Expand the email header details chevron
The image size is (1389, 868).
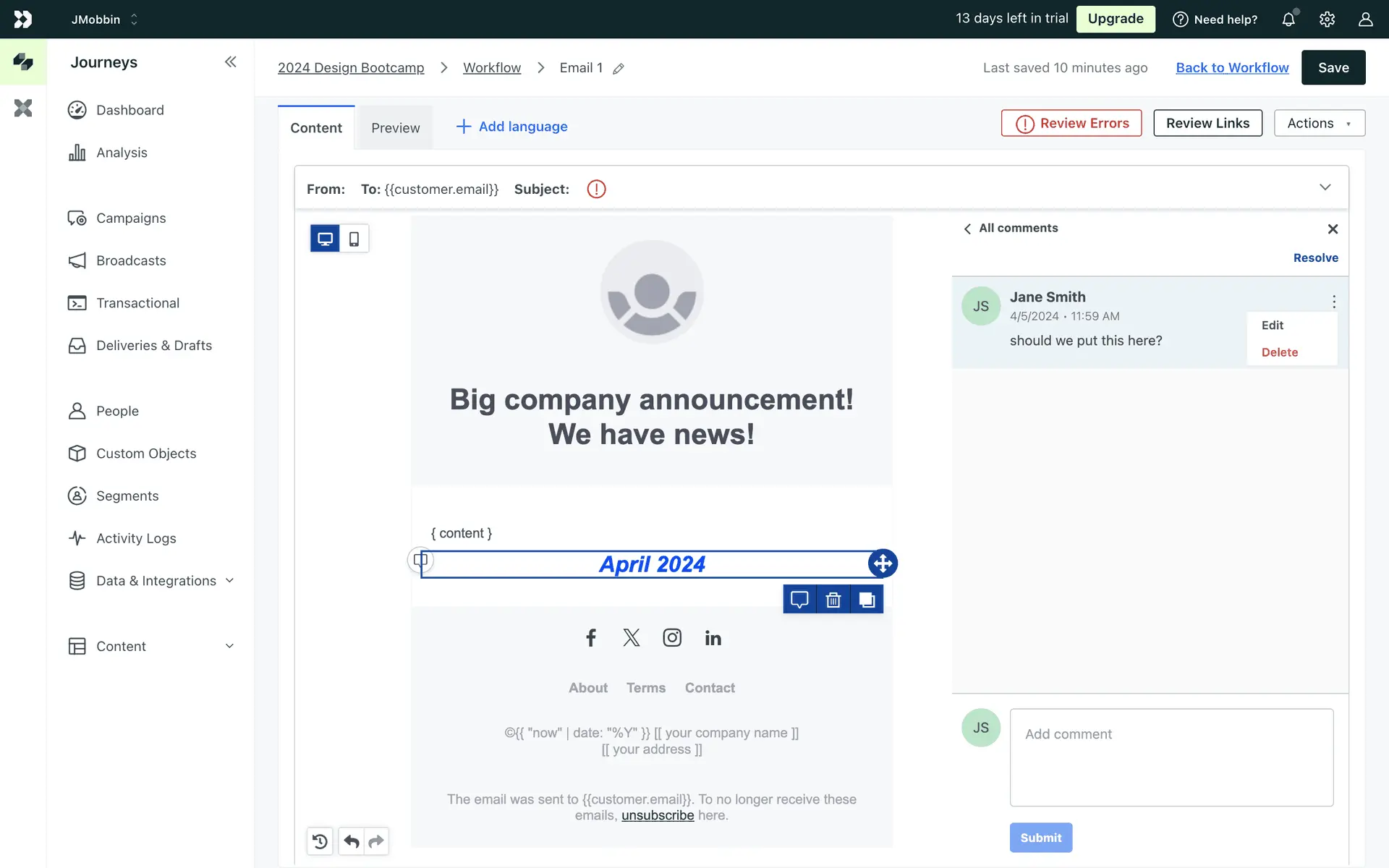1325,187
